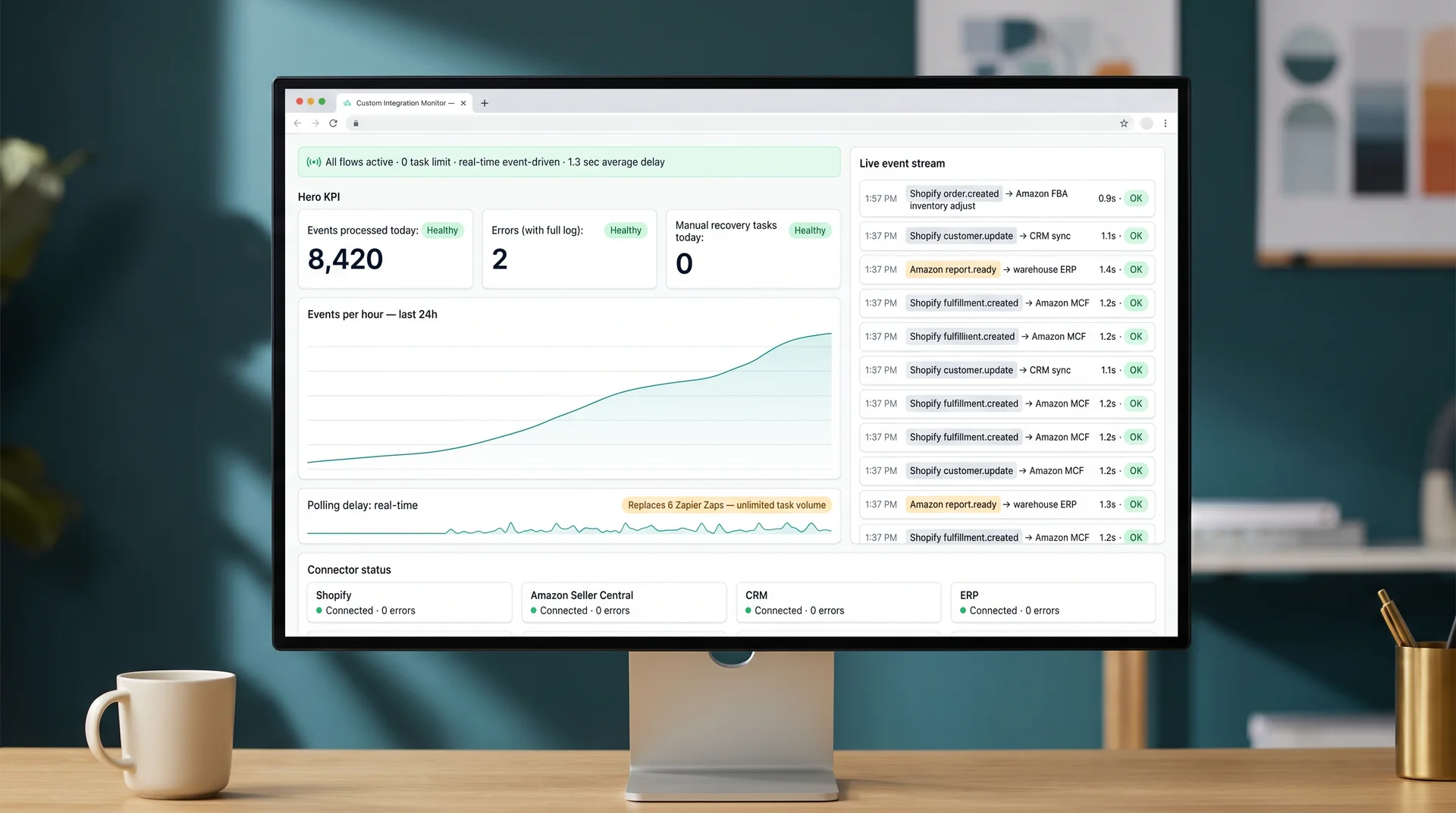Click OK badge on the 1:57 PM event
This screenshot has width=1456, height=813.
(x=1135, y=199)
